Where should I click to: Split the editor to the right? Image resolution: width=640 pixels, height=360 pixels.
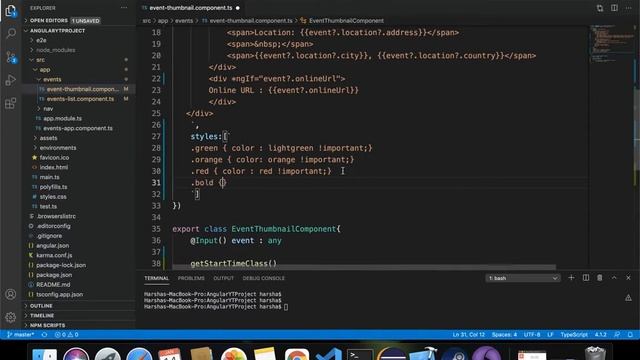[614, 8]
